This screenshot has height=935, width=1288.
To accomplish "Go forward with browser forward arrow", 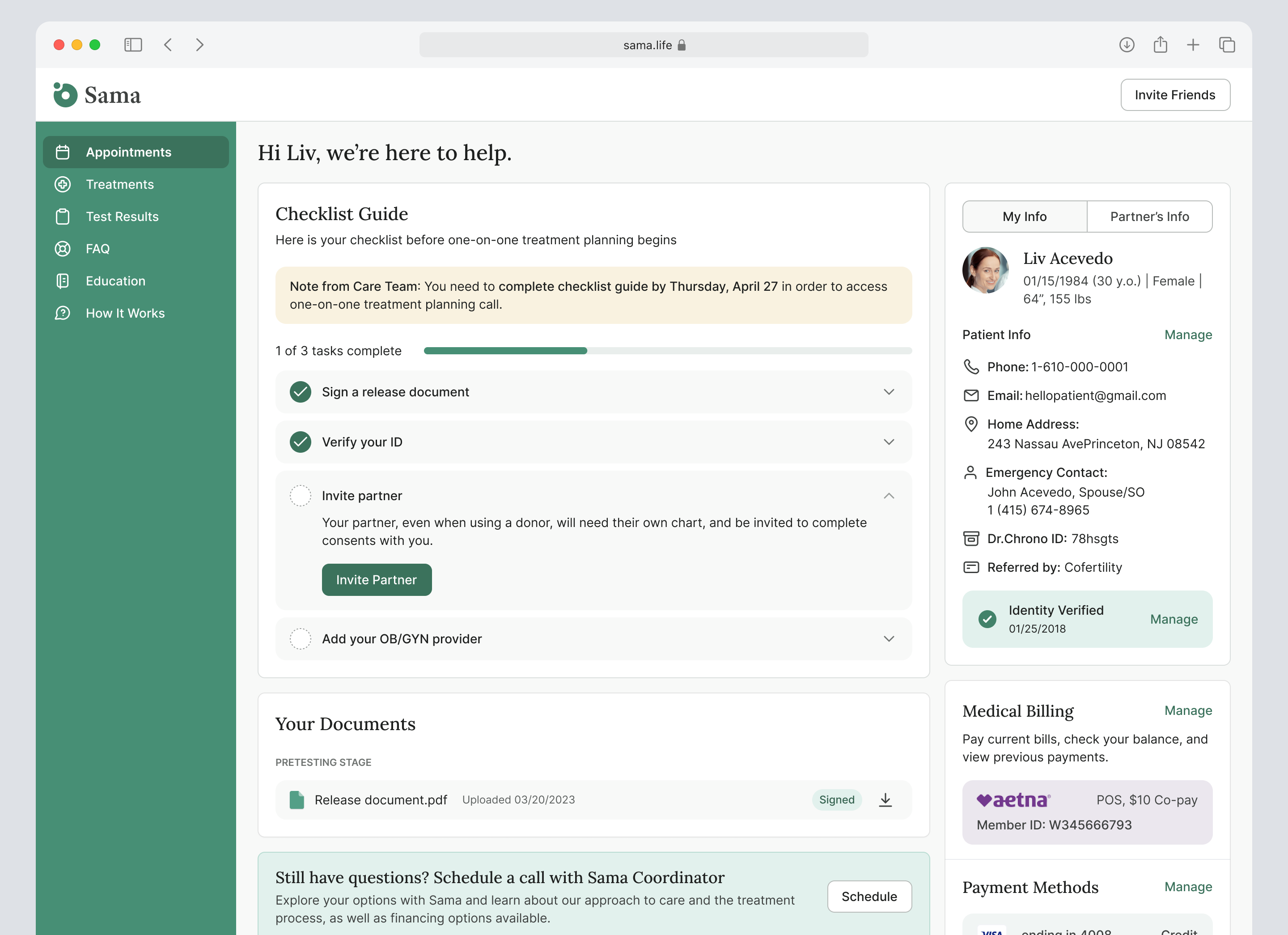I will 199,45.
